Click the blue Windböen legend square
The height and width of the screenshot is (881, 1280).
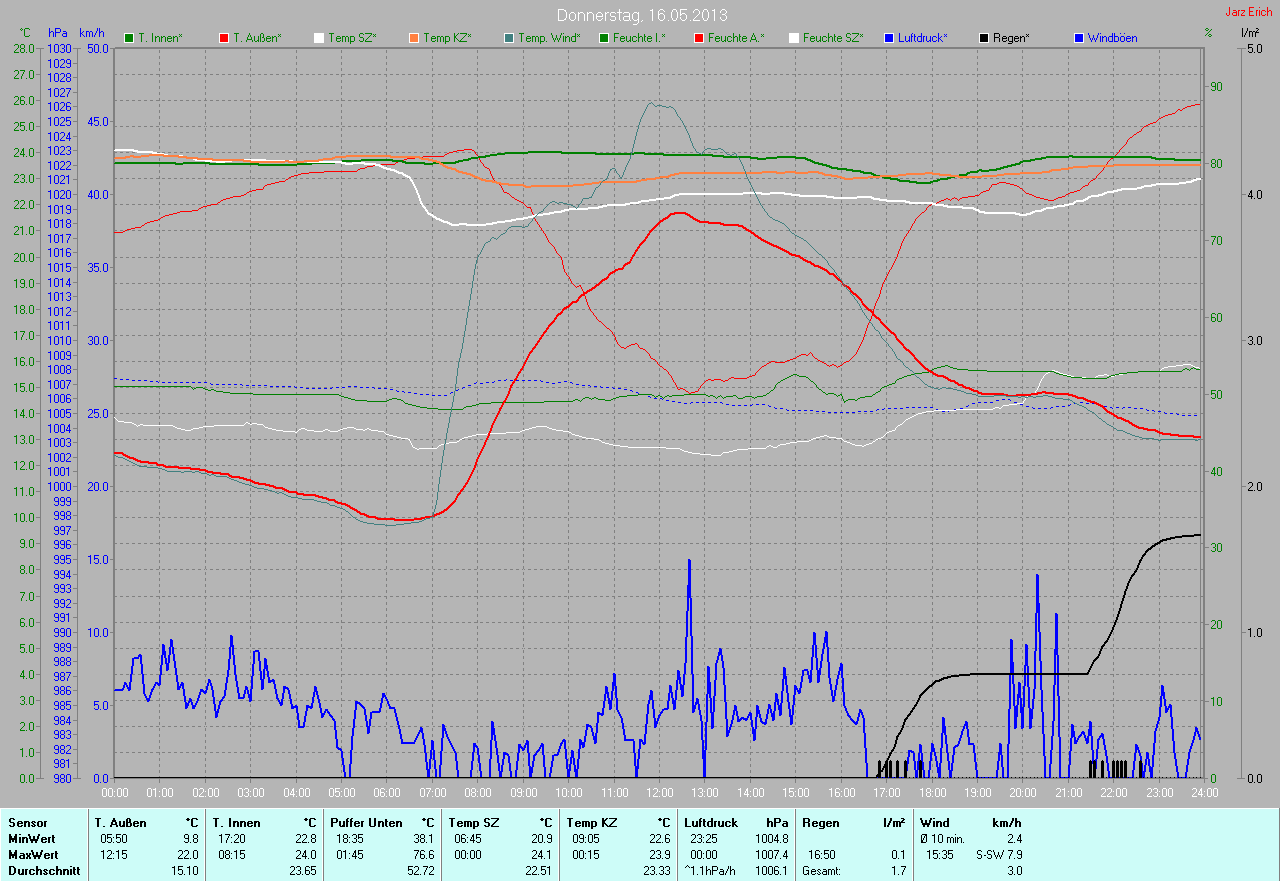coord(1079,38)
